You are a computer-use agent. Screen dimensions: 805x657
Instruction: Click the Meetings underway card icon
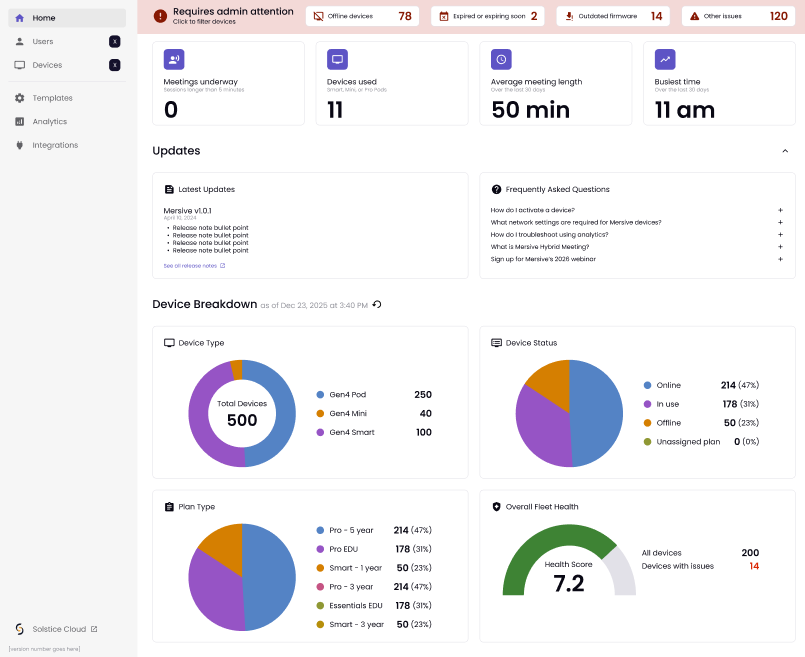click(x=174, y=60)
